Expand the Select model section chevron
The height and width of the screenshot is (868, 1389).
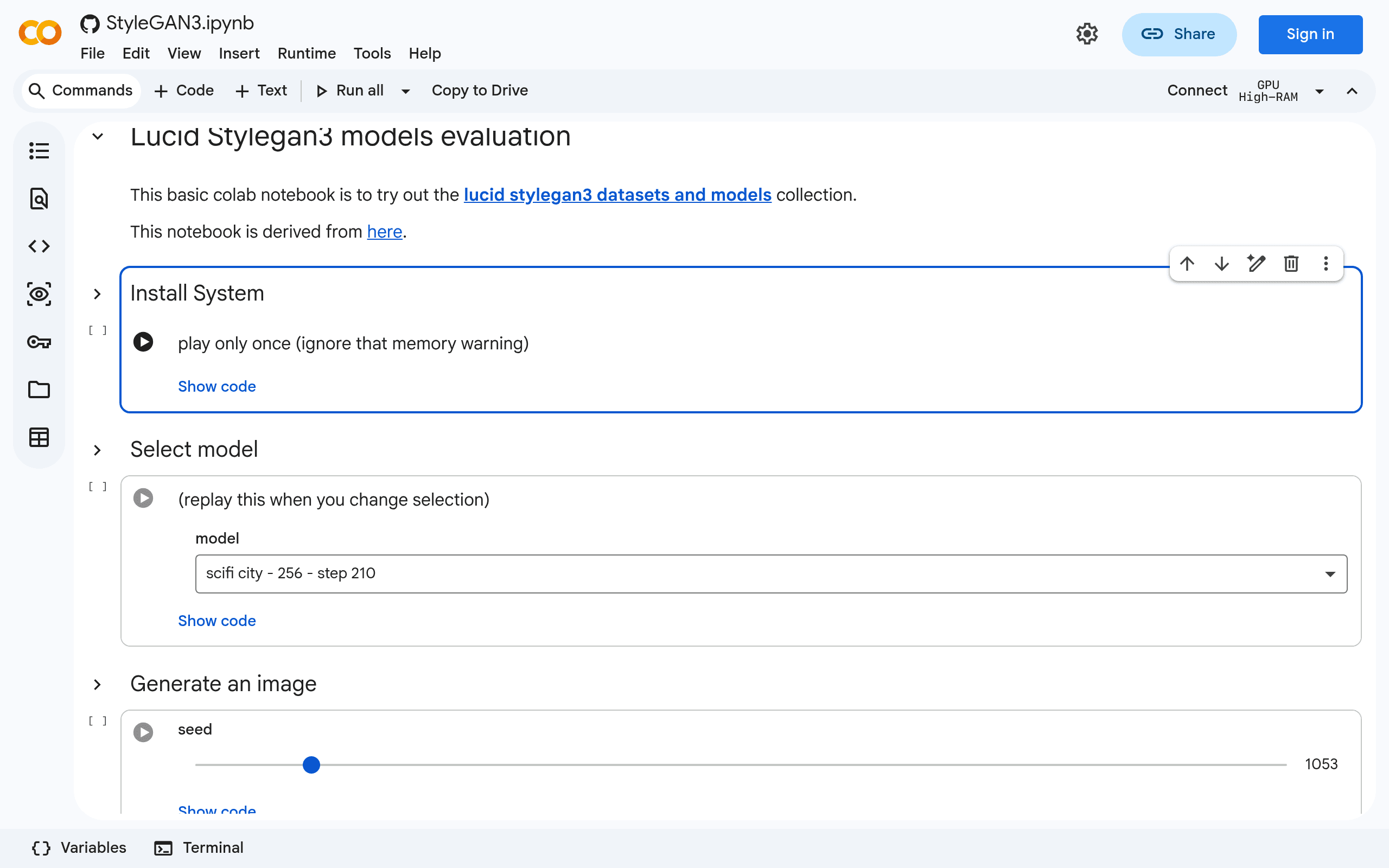(98, 450)
